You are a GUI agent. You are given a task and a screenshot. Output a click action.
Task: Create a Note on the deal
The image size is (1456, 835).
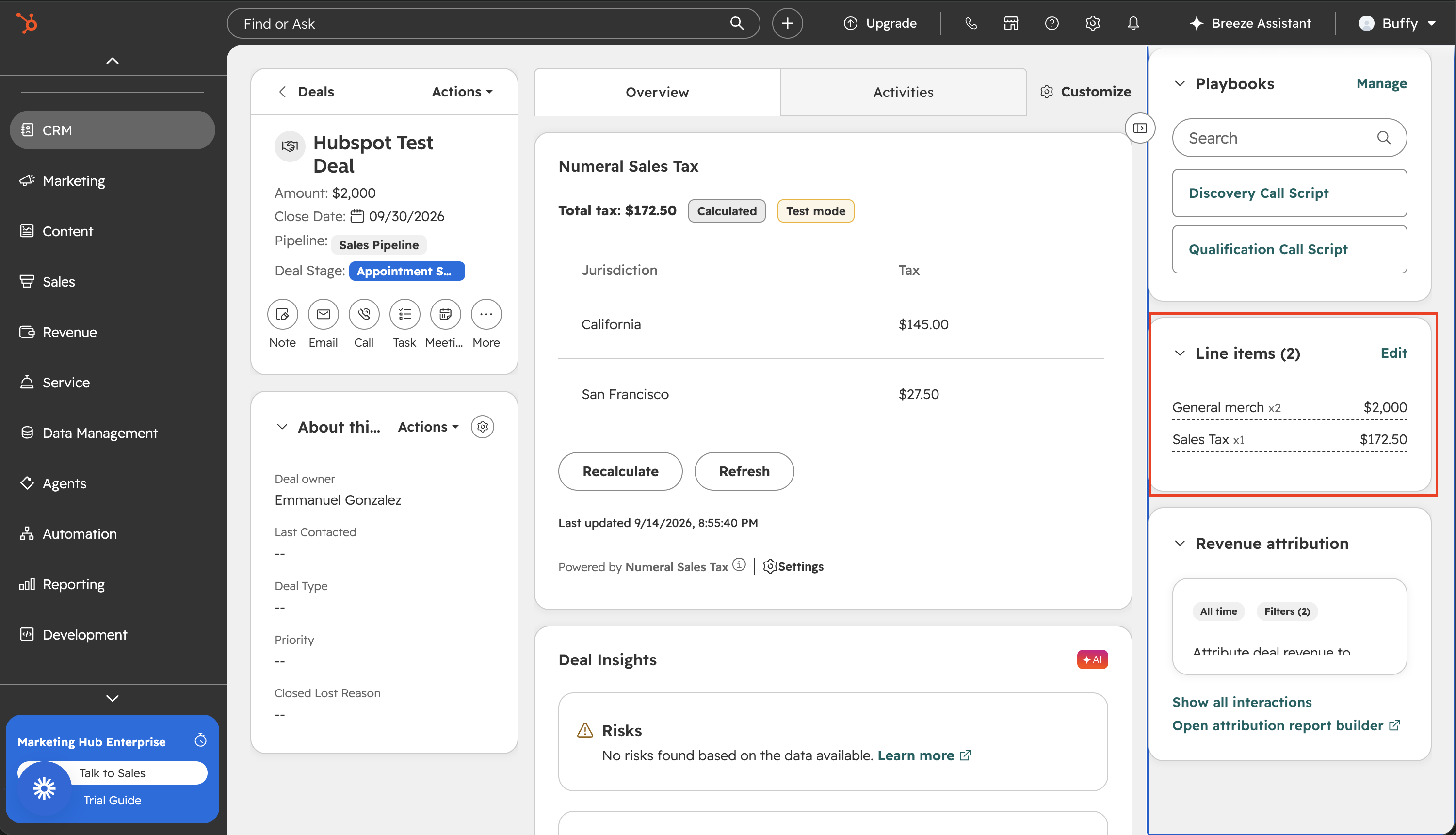click(283, 314)
